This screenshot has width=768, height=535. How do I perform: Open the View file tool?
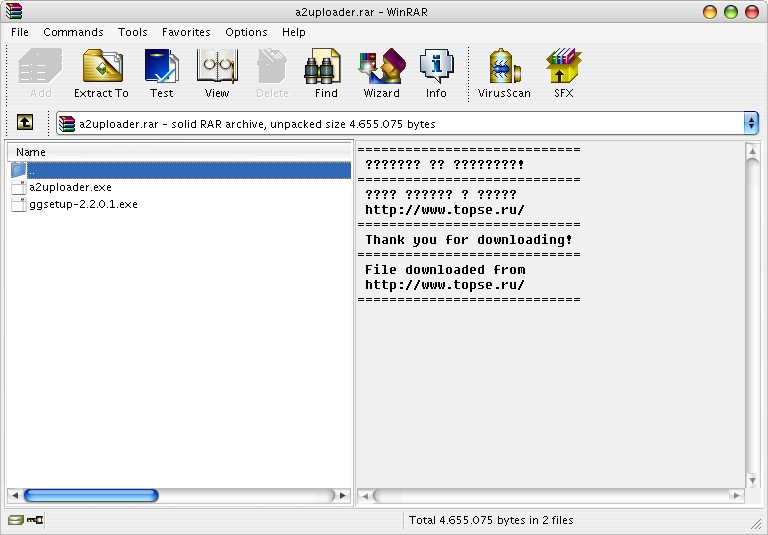[x=217, y=73]
